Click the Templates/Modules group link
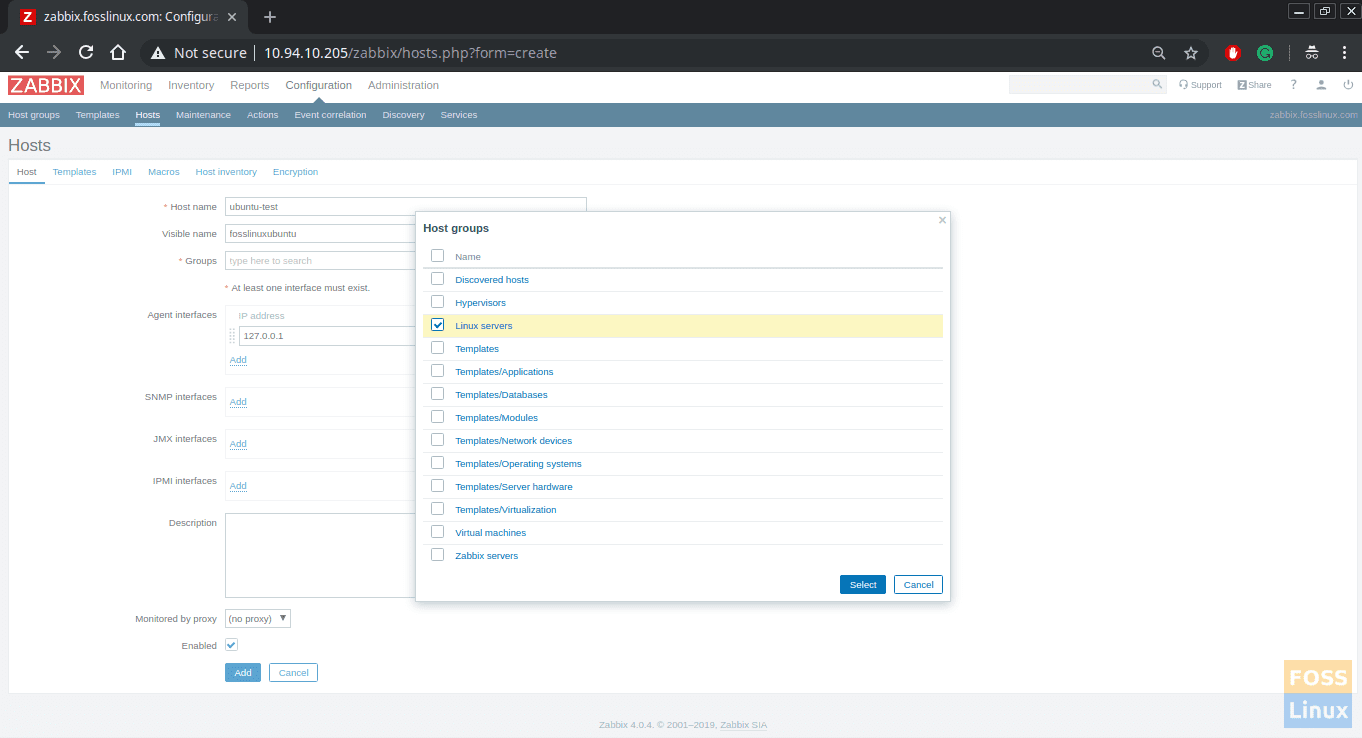The height and width of the screenshot is (738, 1362). click(x=496, y=418)
